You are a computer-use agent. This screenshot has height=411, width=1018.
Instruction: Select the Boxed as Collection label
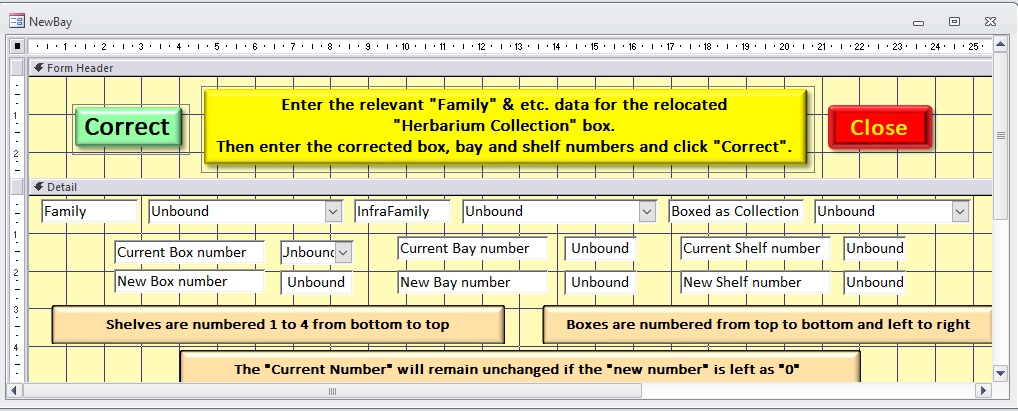(736, 212)
